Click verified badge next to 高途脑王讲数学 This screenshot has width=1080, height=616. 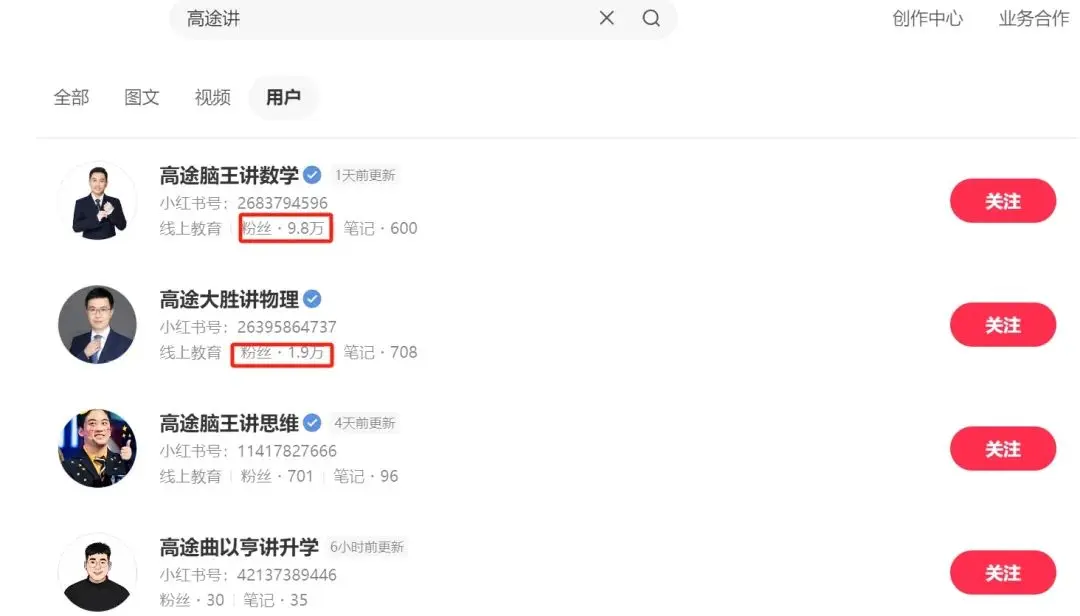coord(312,175)
